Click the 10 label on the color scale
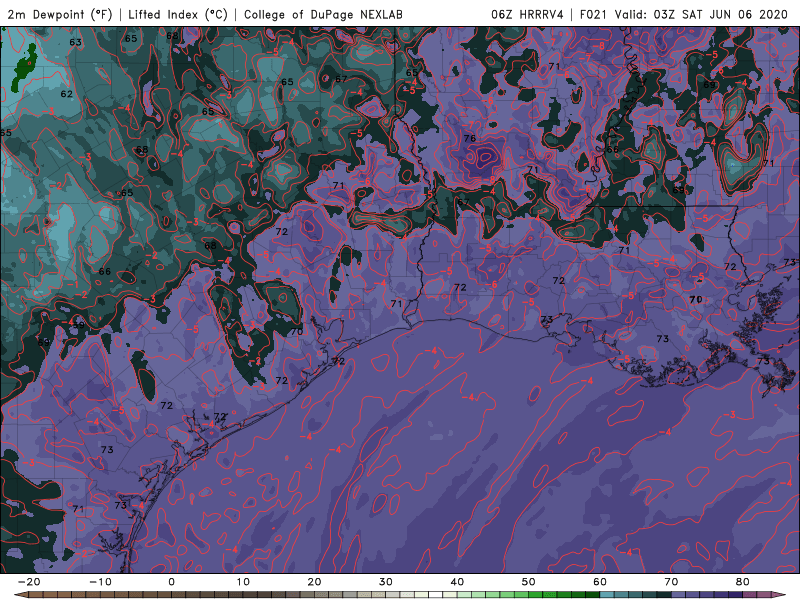The image size is (800, 600). click(243, 582)
